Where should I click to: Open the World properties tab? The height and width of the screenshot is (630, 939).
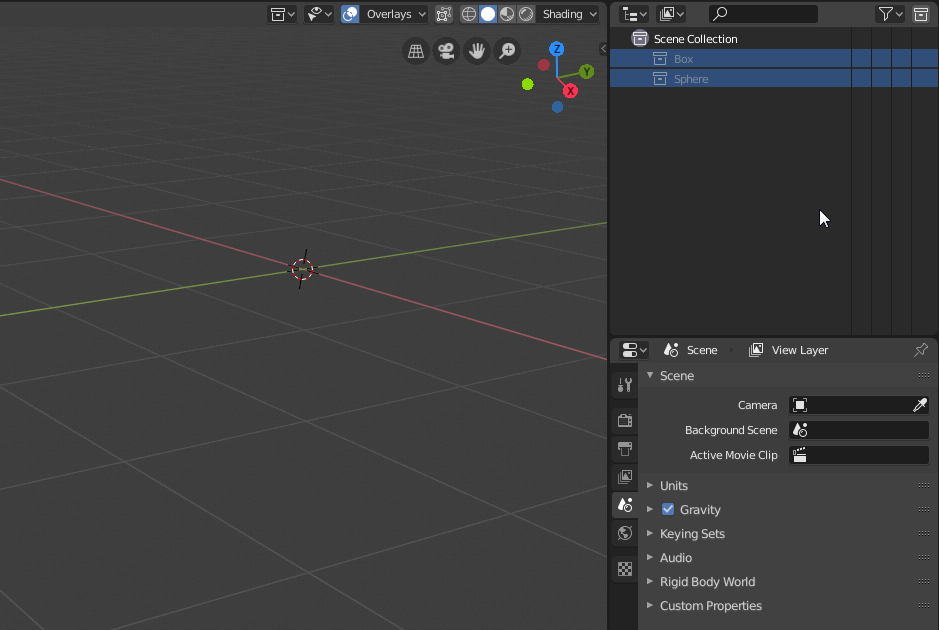(x=624, y=533)
